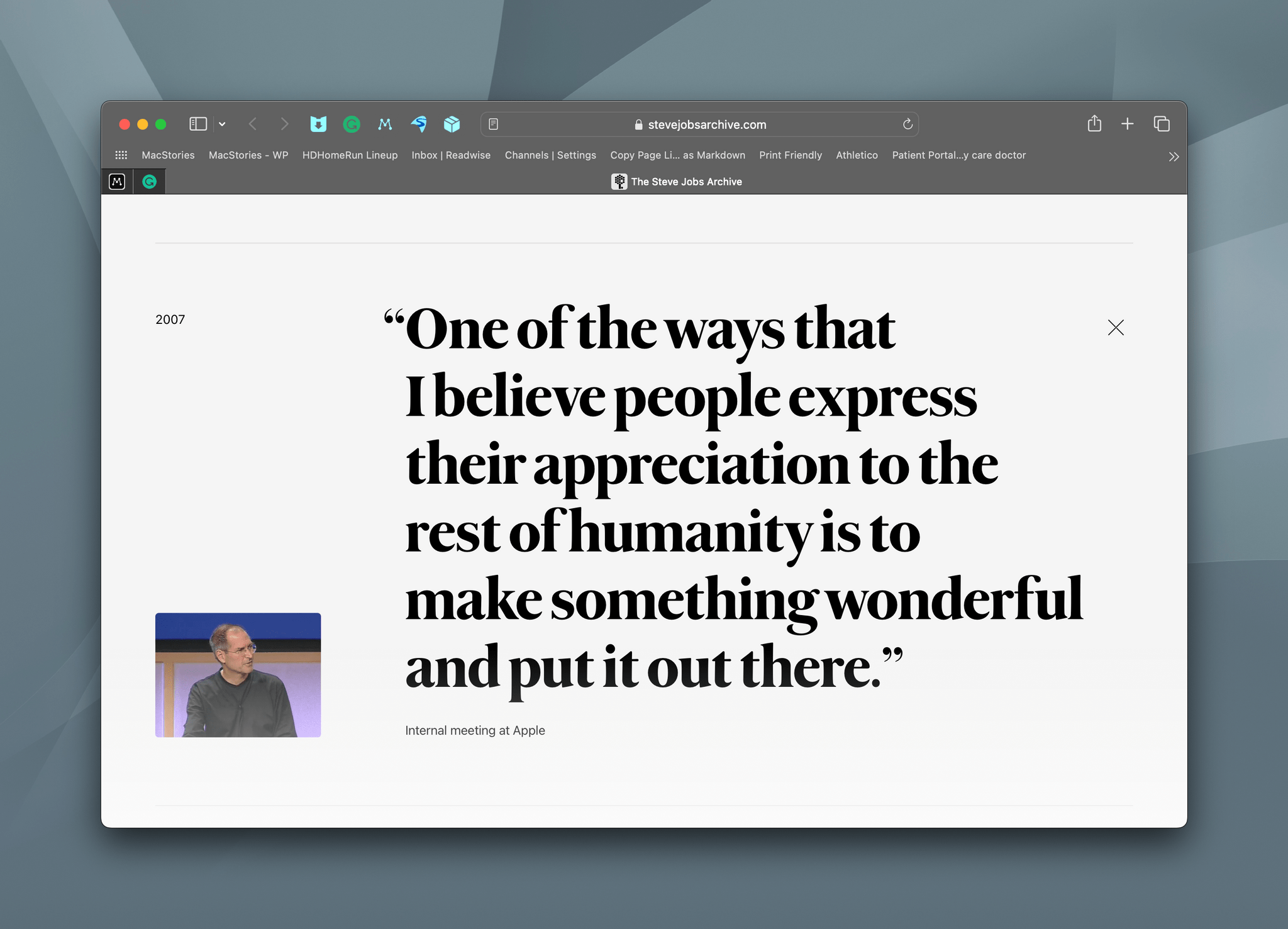Screen dimensions: 1288x929
Task: Switch to the pinned M tab
Action: [117, 182]
